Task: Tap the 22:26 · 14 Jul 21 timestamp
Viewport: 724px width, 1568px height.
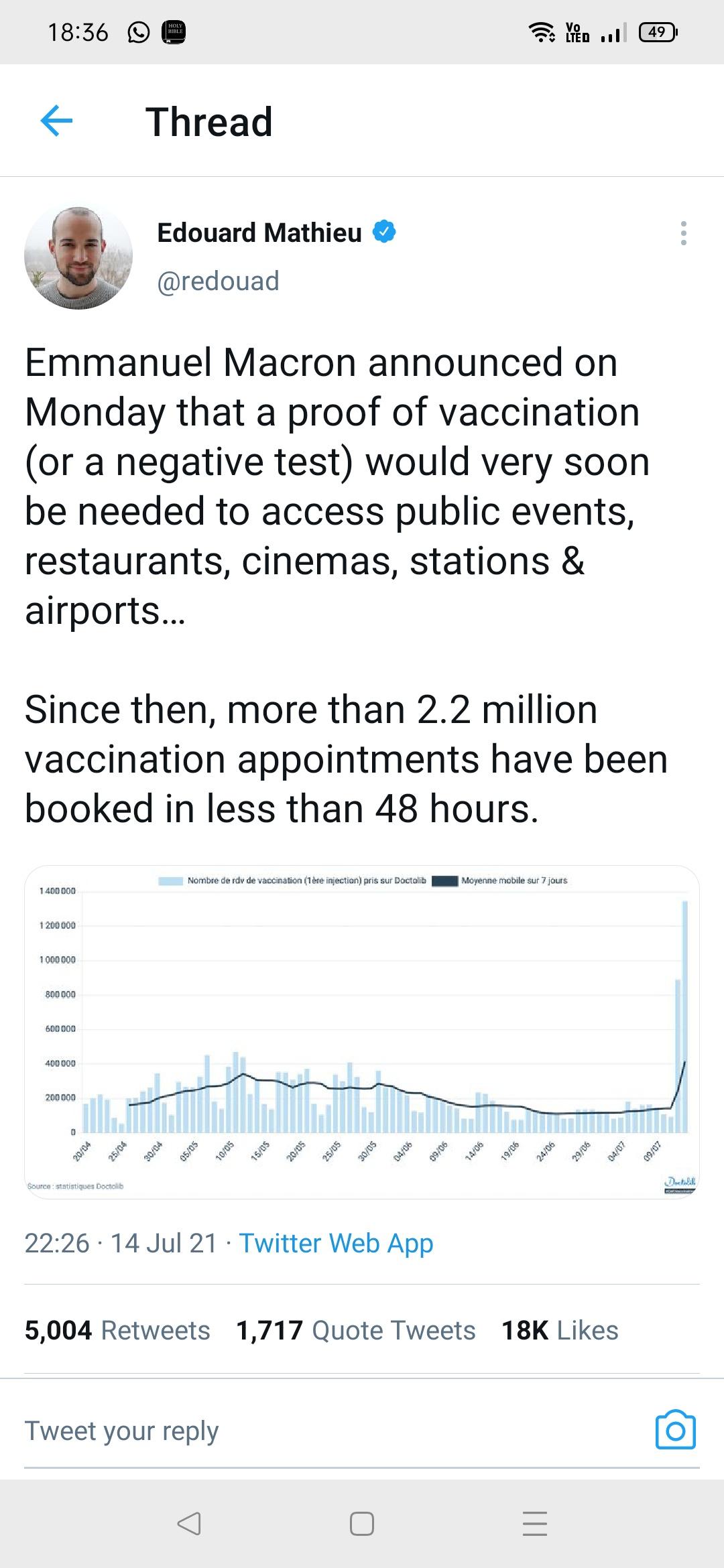Action: click(121, 1243)
